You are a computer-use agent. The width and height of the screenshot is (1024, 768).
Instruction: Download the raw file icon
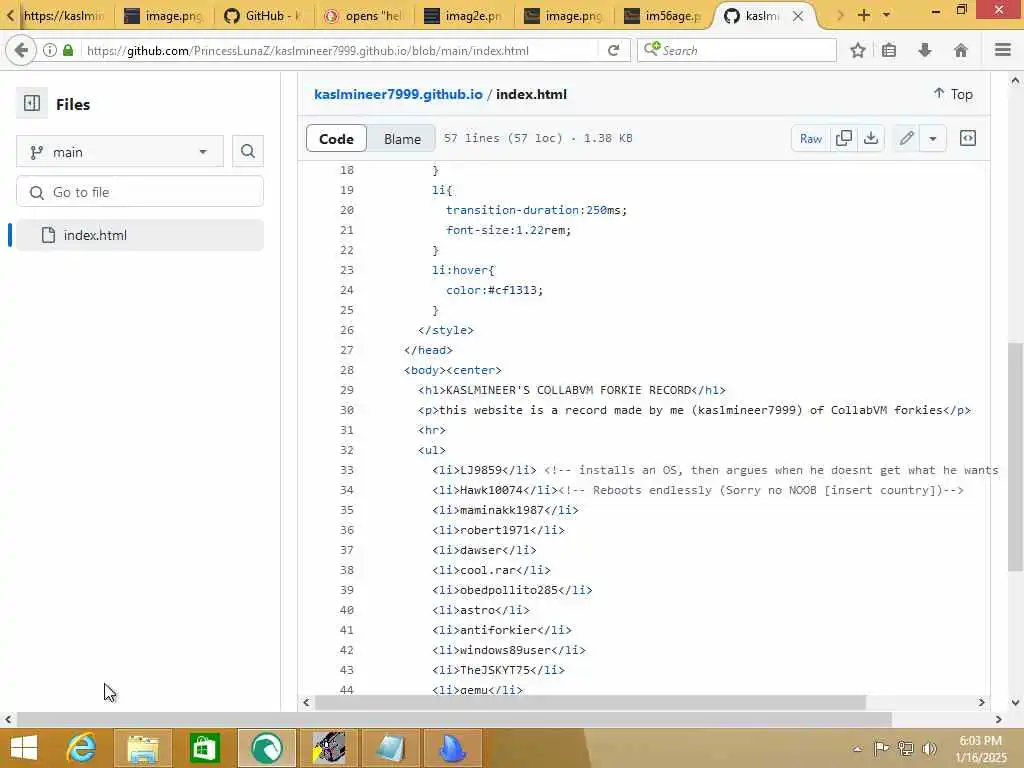[871, 138]
